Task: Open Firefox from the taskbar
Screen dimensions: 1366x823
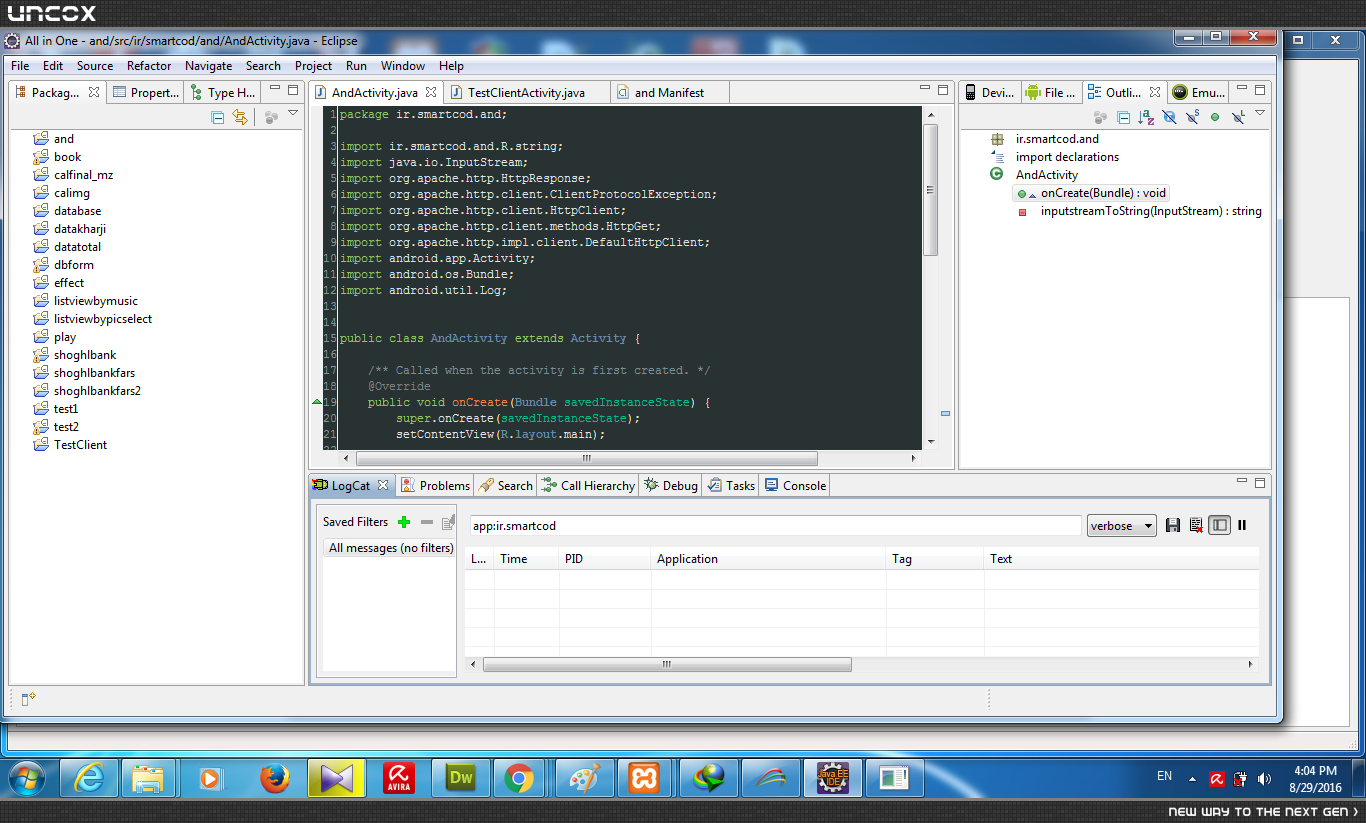Action: (x=274, y=778)
